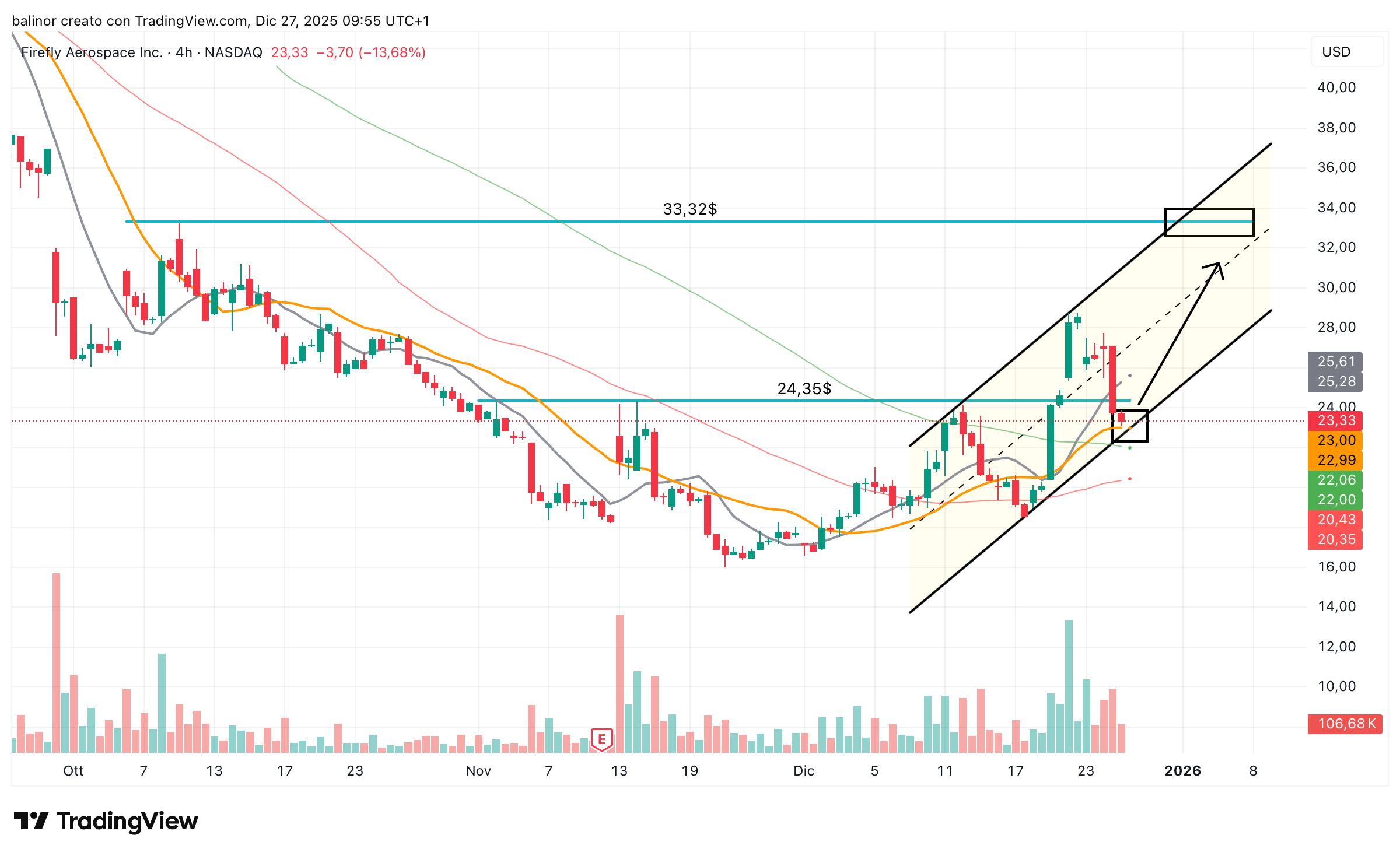Click the Ott date axis label
Image resolution: width=1400 pixels, height=856 pixels.
(73, 771)
